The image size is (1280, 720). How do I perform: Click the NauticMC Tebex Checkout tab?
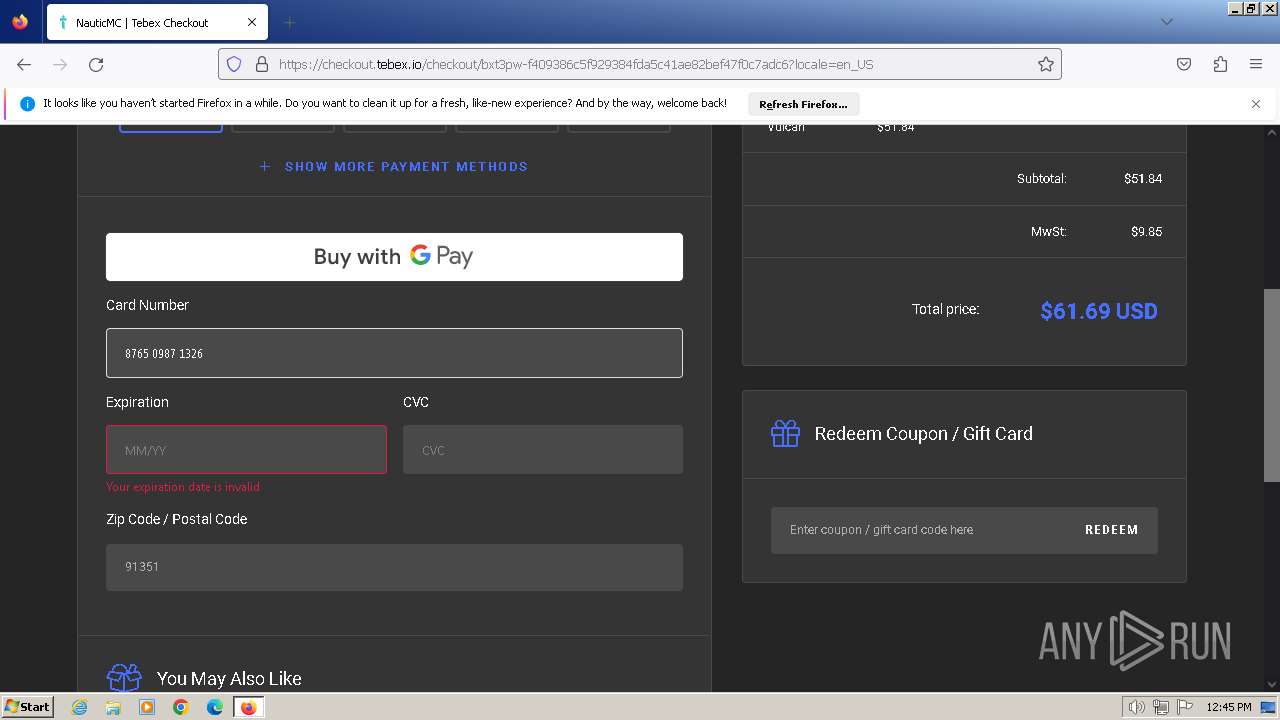[155, 22]
